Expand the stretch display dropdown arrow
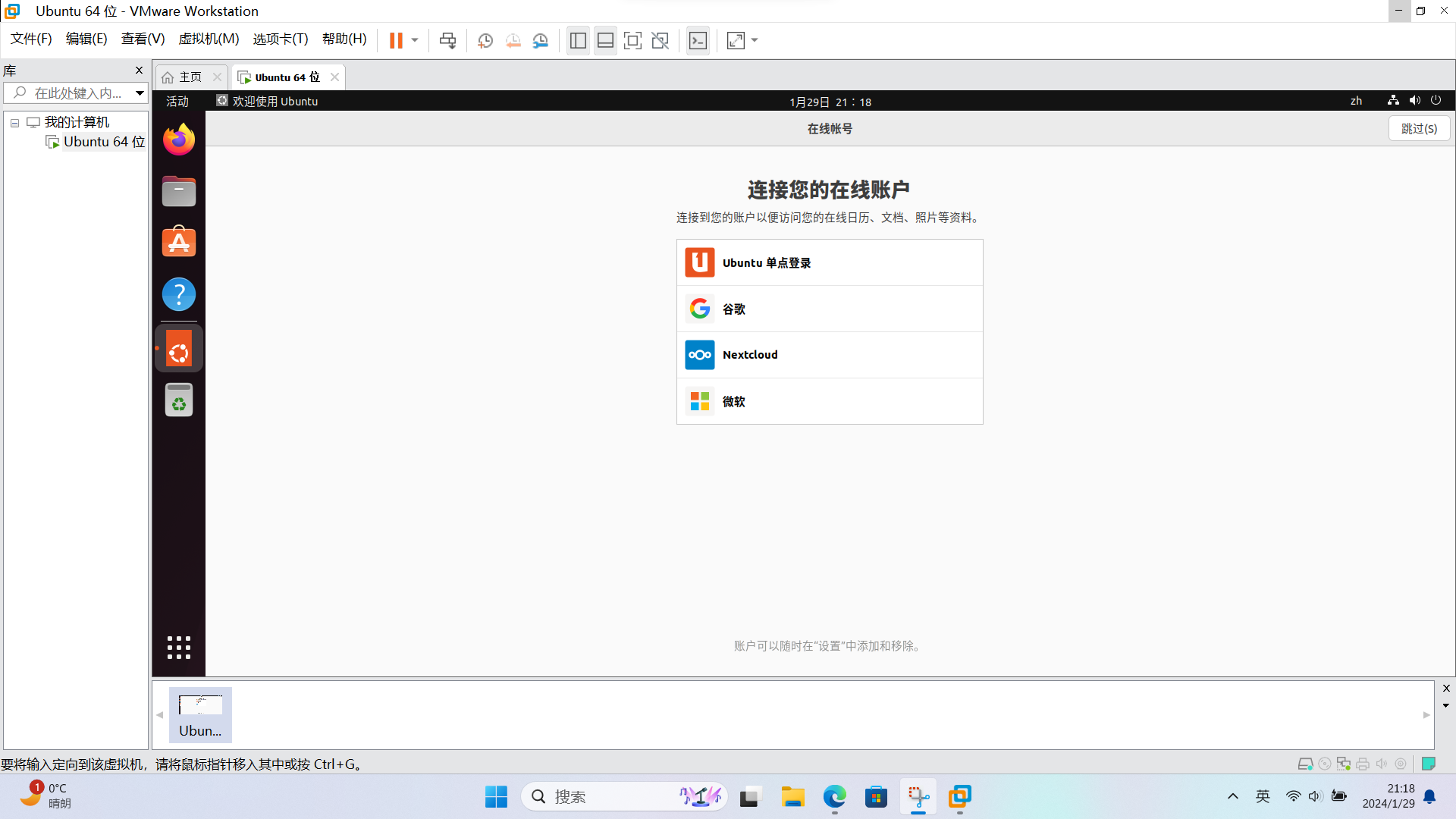The width and height of the screenshot is (1456, 819). tap(755, 40)
